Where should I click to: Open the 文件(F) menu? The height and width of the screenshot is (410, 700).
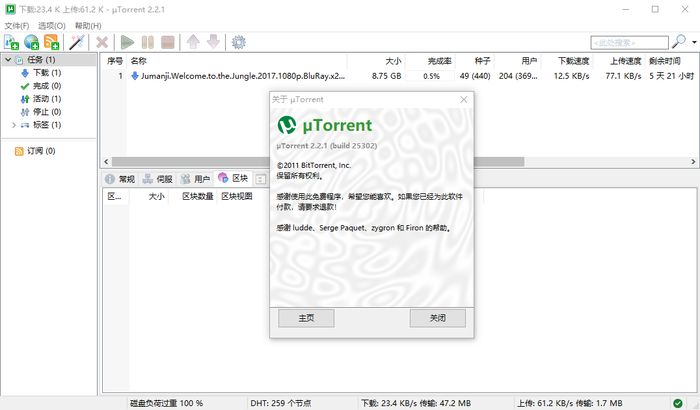coord(17,25)
